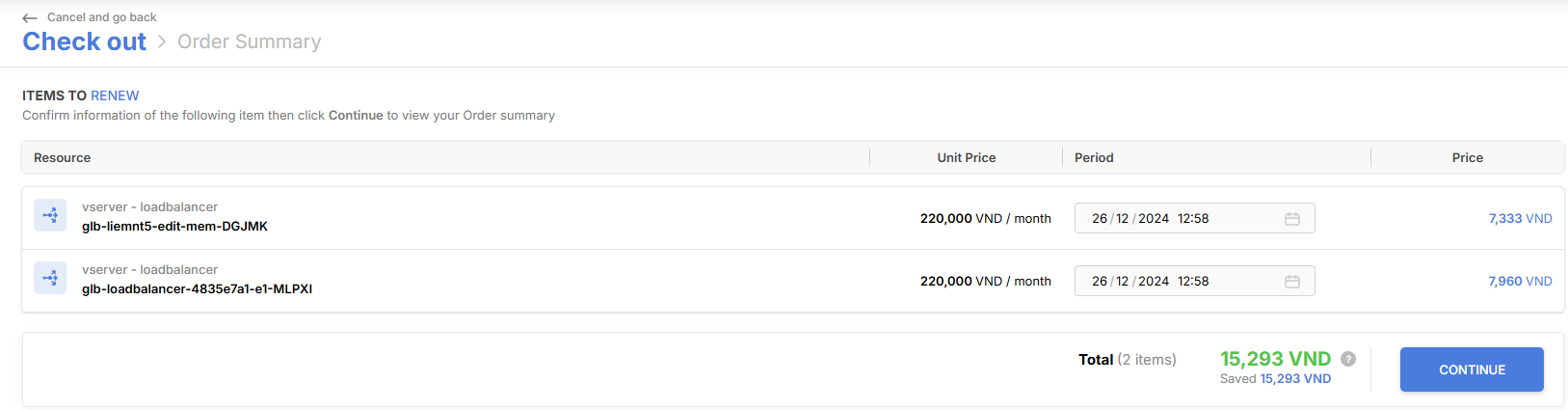Click the 7,960 VND price link
The height and width of the screenshot is (410, 1568).
[1520, 282]
